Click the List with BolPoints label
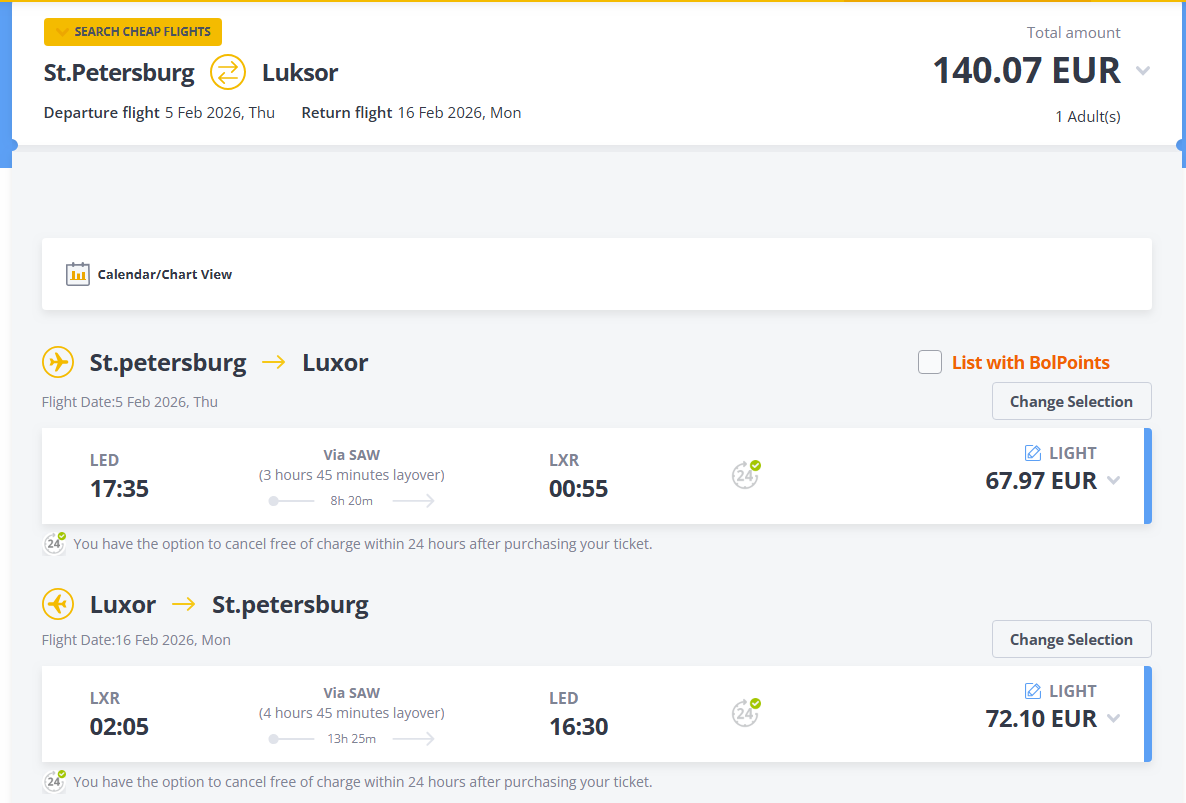1186x803 pixels. 1030,362
